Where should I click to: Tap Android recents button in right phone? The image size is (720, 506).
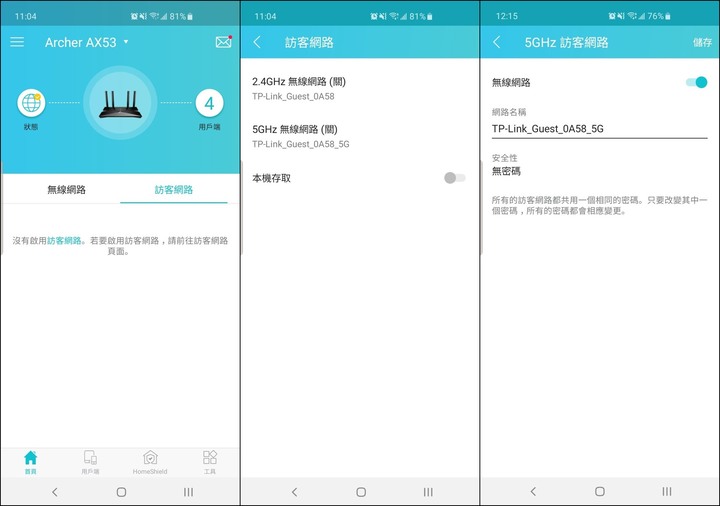tap(667, 491)
